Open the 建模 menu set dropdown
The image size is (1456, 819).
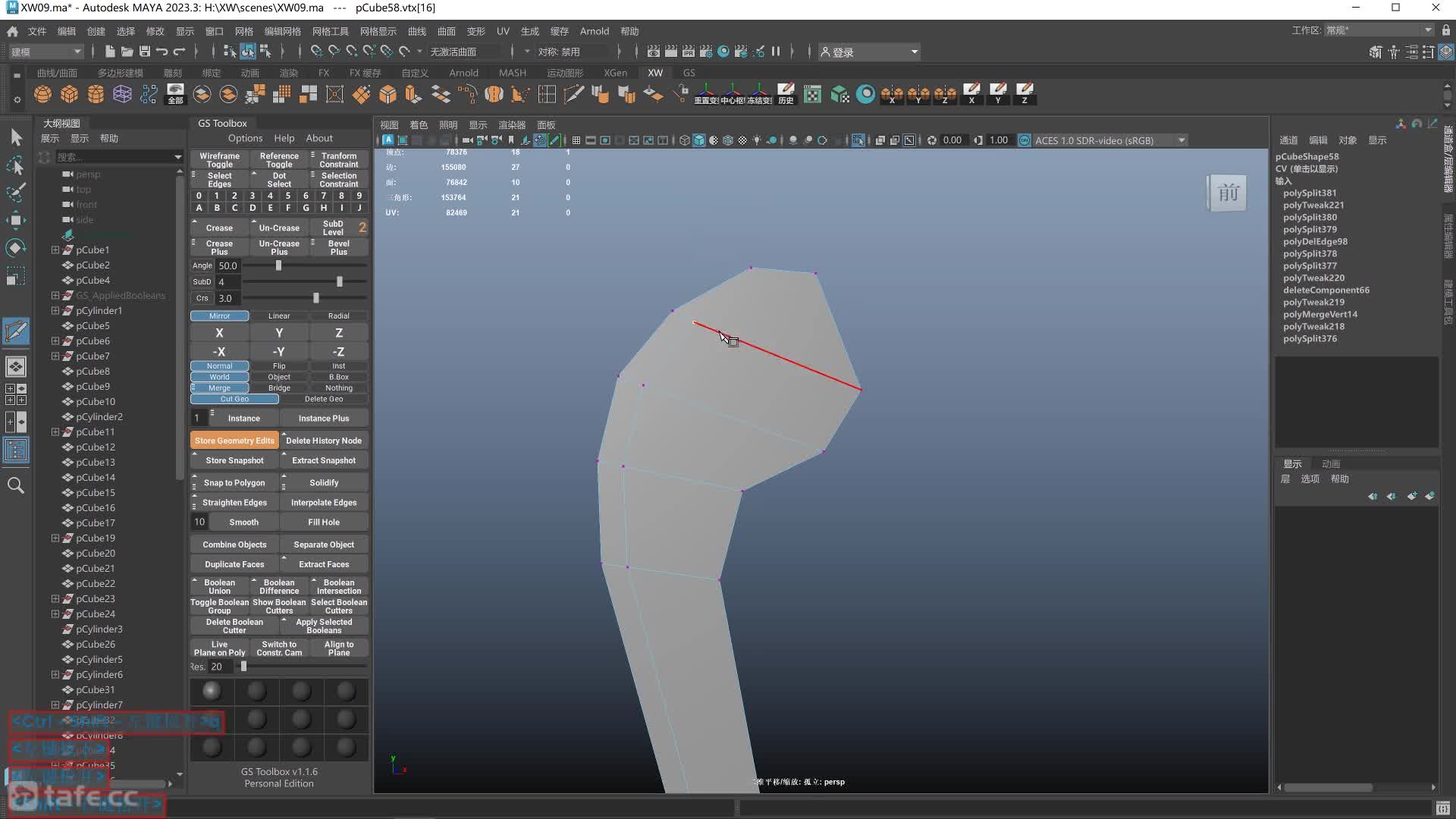pos(45,52)
